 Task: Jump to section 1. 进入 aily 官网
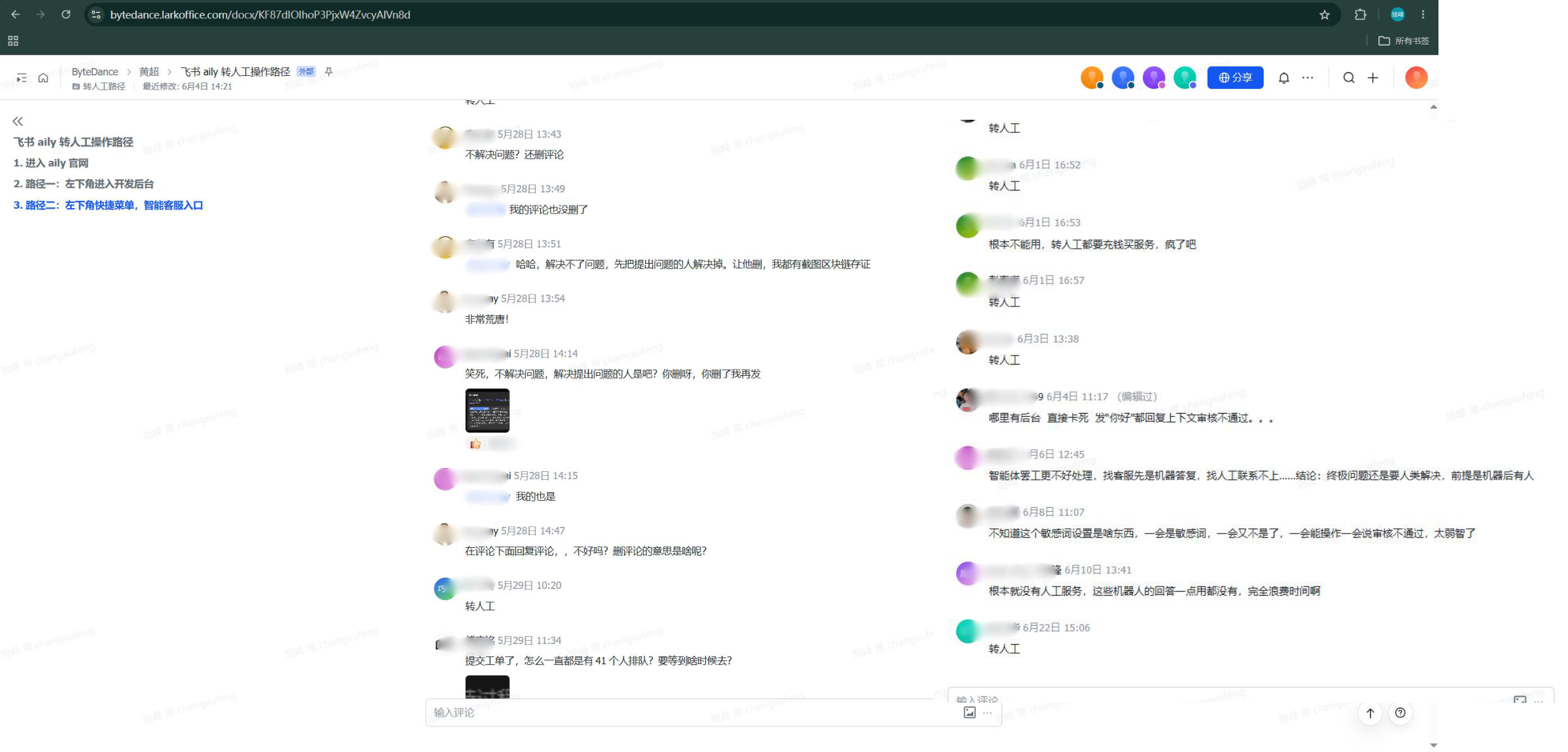click(x=51, y=163)
